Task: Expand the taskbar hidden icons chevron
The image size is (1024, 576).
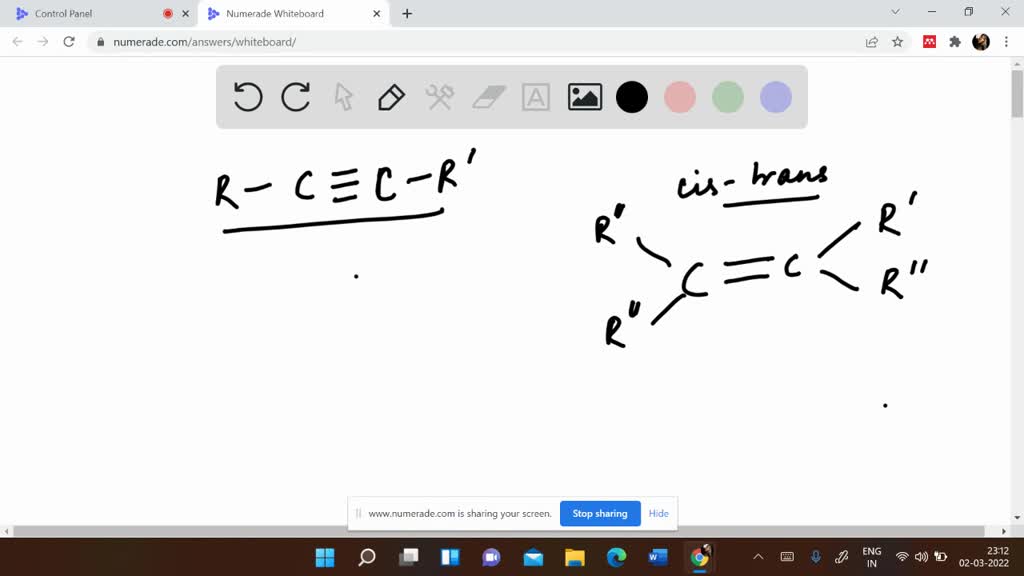Action: click(758, 557)
